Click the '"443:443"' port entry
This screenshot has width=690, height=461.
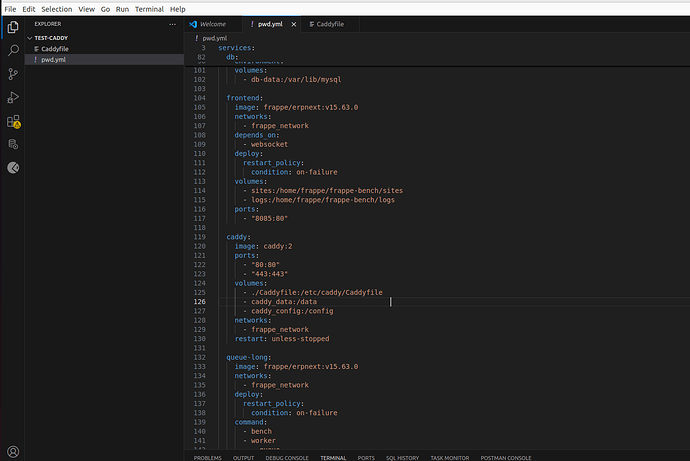(269, 274)
